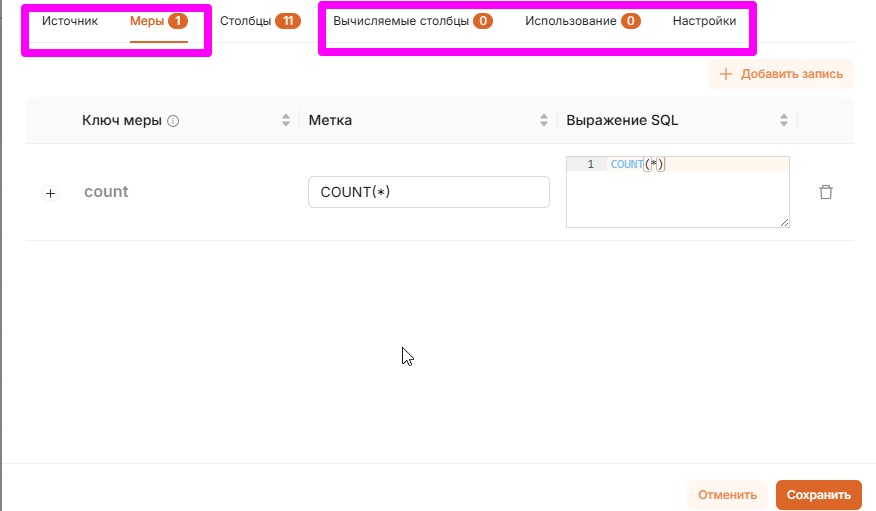The height and width of the screenshot is (511, 876).
Task: Sort by the Метка column arrows
Action: (x=544, y=120)
